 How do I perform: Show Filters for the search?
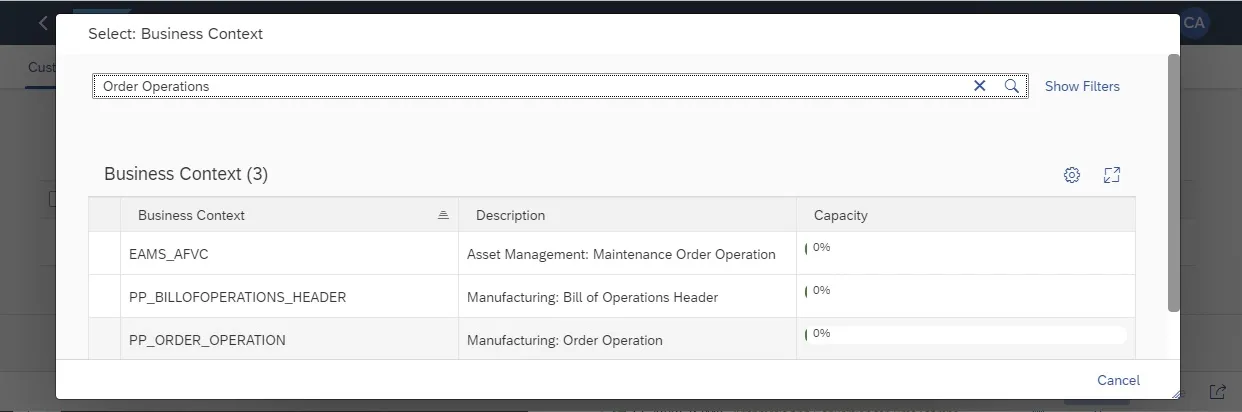(x=1082, y=86)
